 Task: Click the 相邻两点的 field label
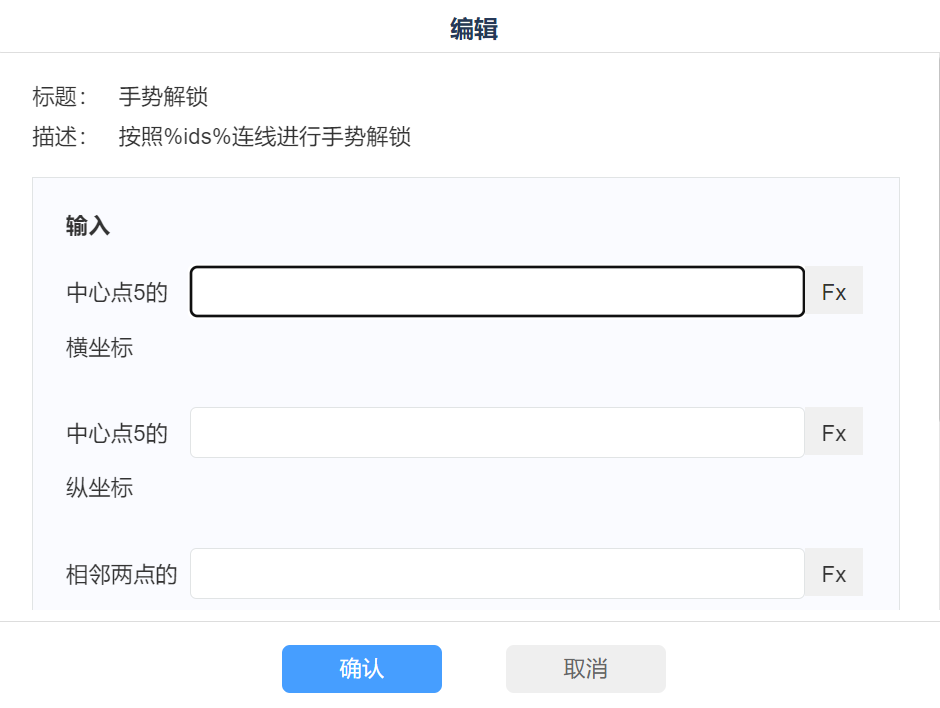(x=121, y=575)
